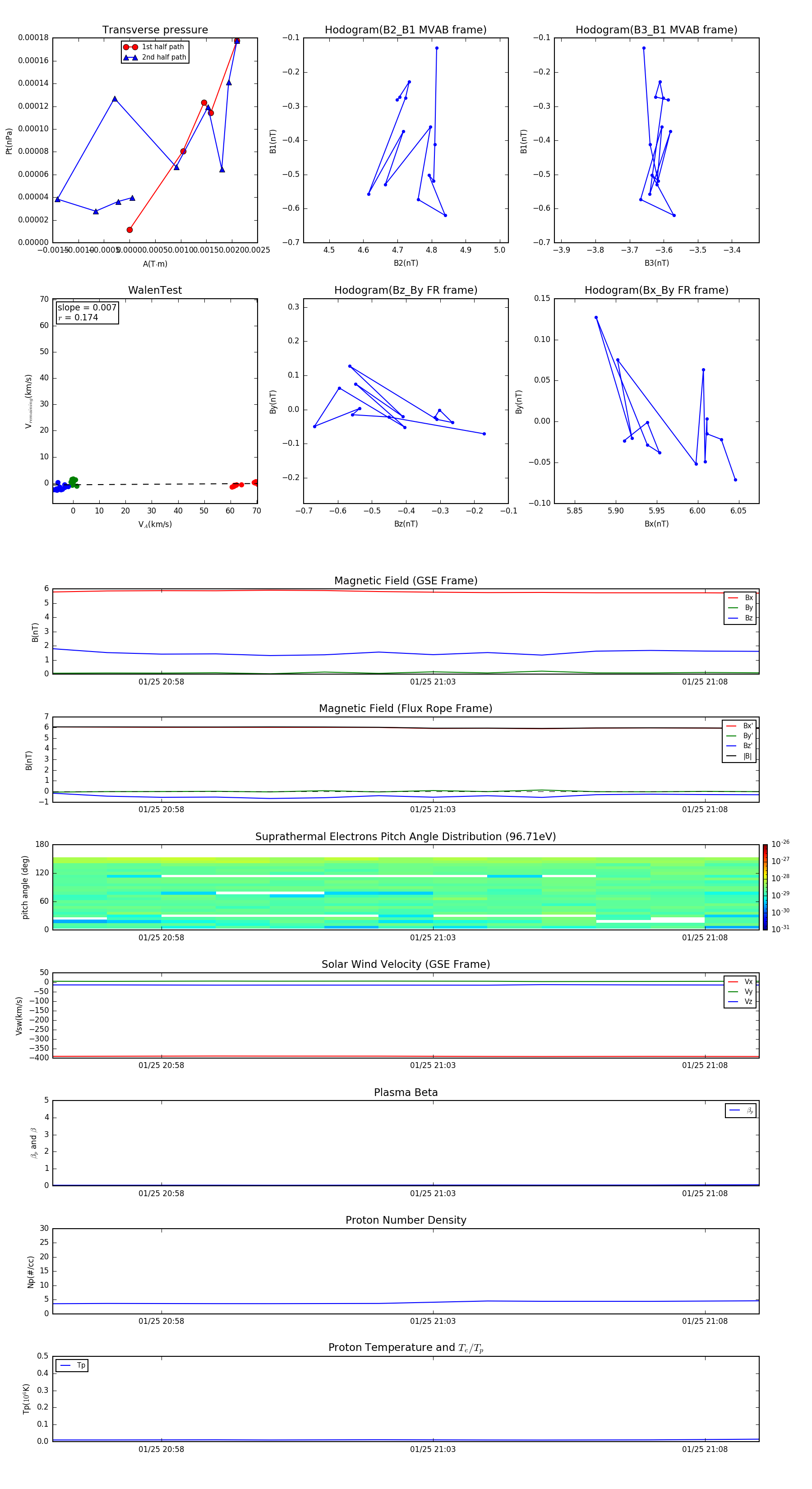Image resolution: width=812 pixels, height=1489 pixels.
Task: Click the red Vx line in Solar Wind Velocity plot
Action: coord(406,1057)
